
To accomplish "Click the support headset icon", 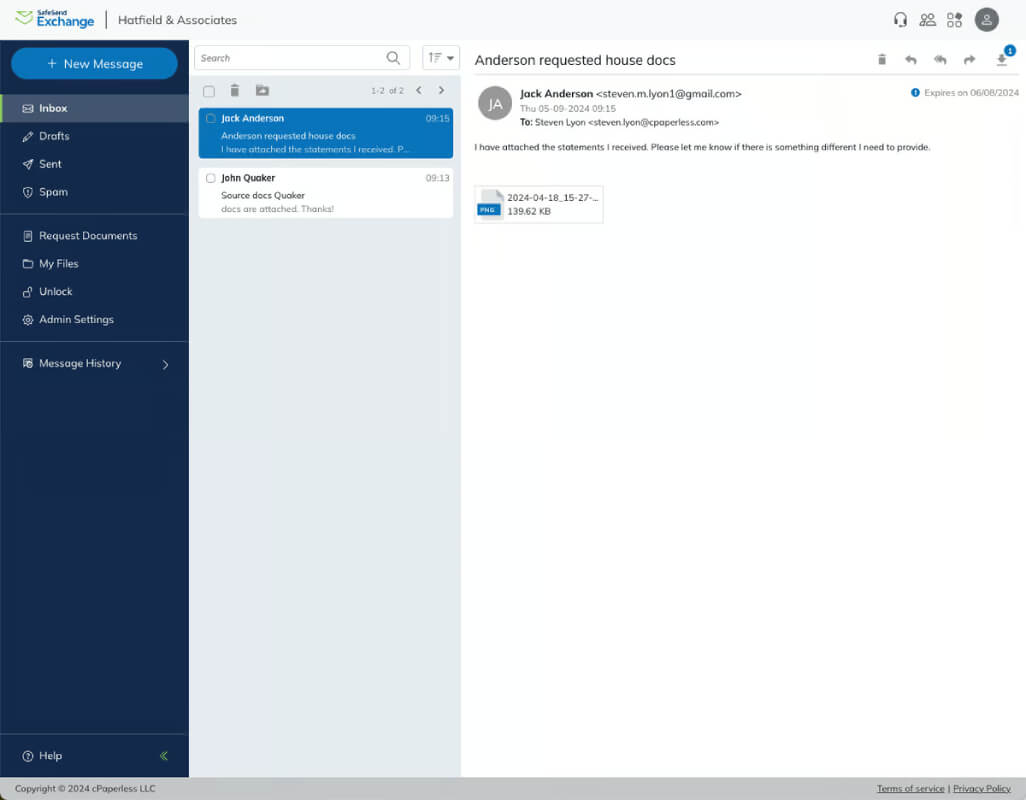I will pyautogui.click(x=900, y=20).
